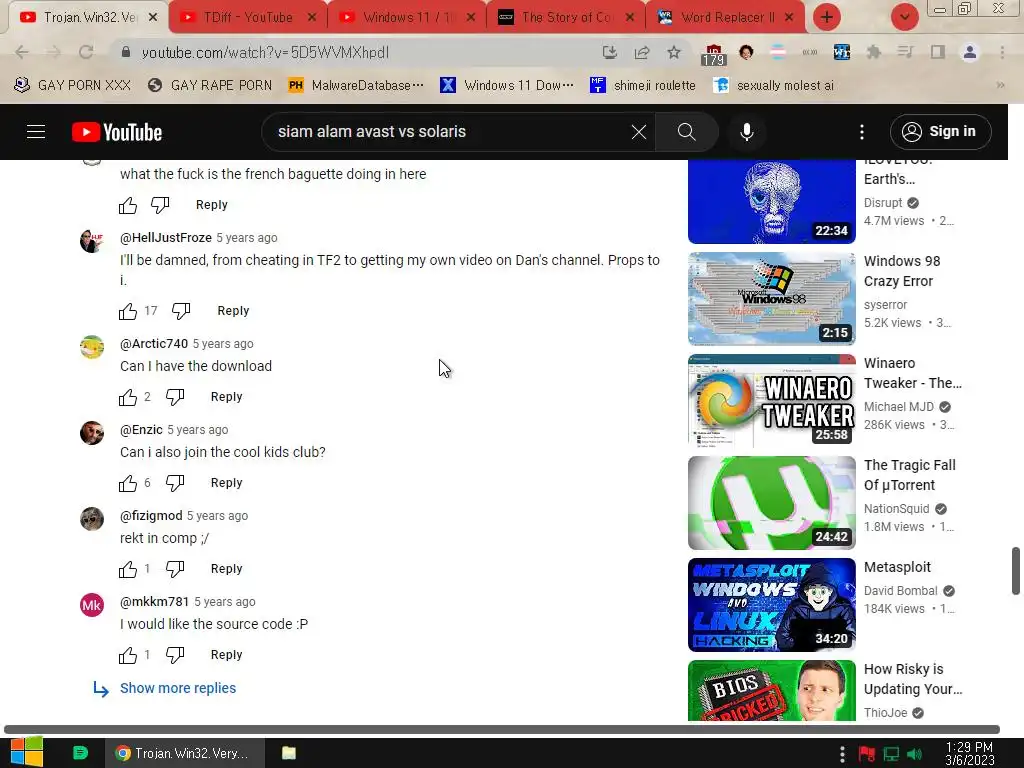Close the Trojan.Win32 tab

[153, 18]
